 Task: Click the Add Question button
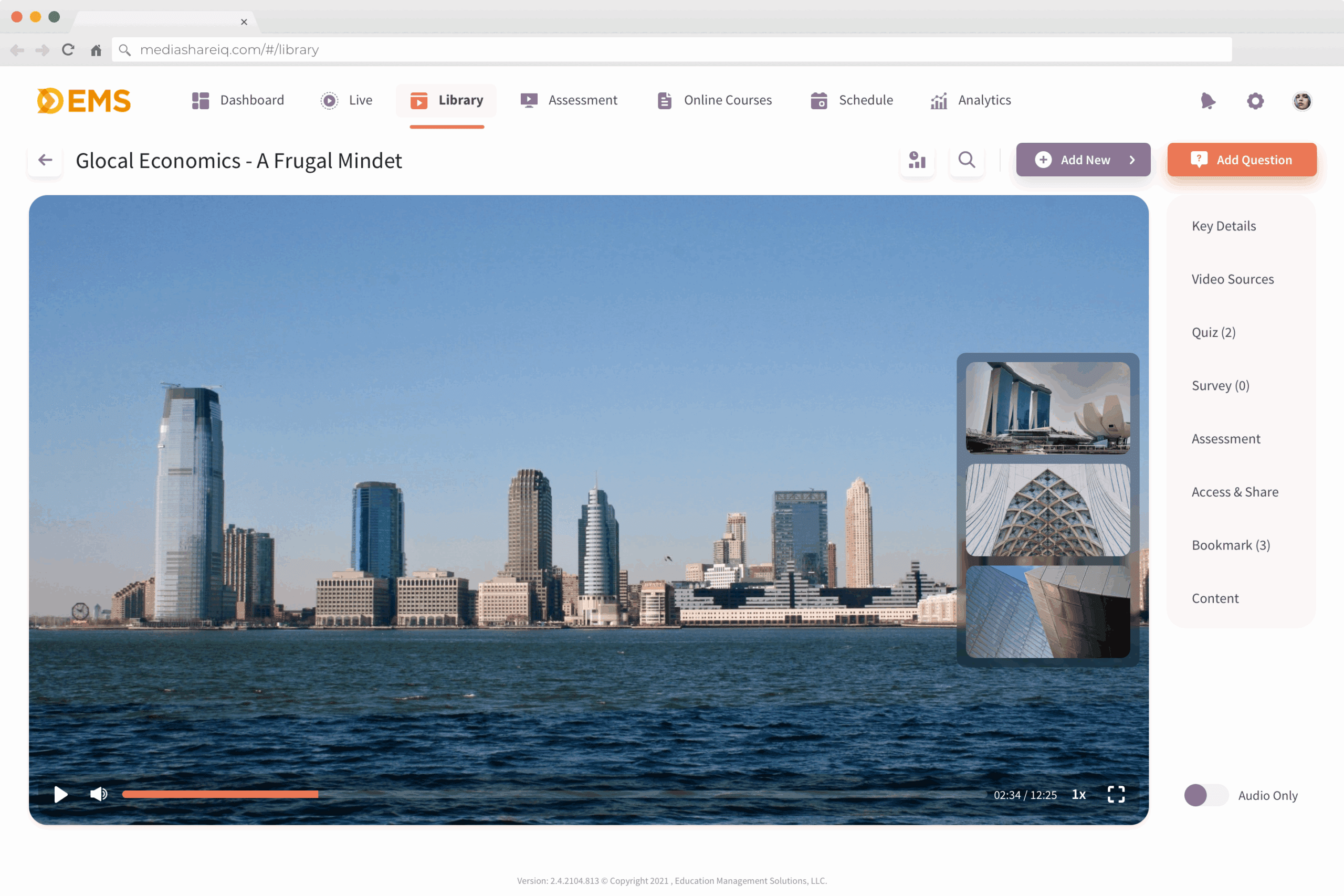[1241, 160]
